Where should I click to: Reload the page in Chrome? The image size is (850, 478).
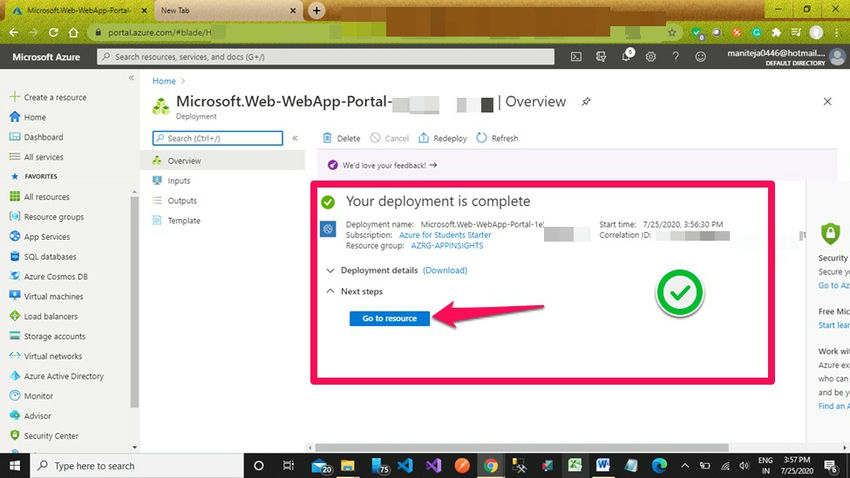[x=53, y=33]
